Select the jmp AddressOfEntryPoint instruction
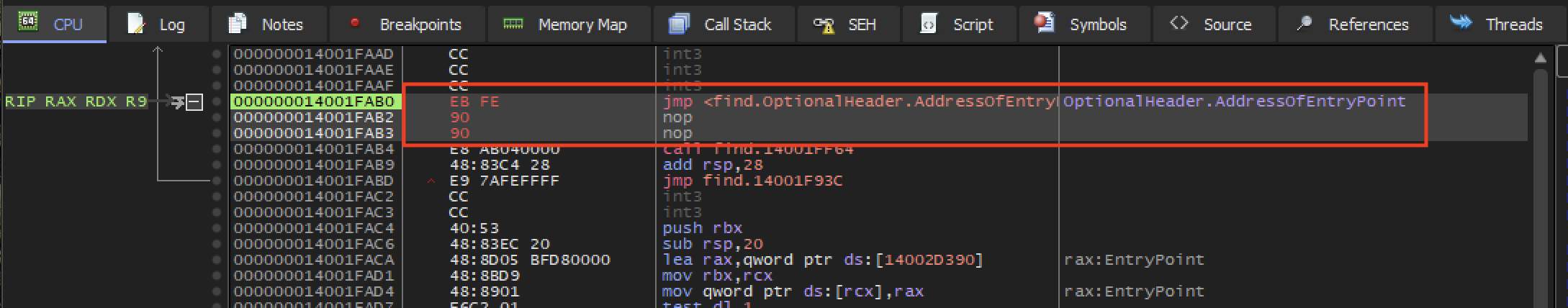Image resolution: width=1568 pixels, height=308 pixels. coord(859,101)
